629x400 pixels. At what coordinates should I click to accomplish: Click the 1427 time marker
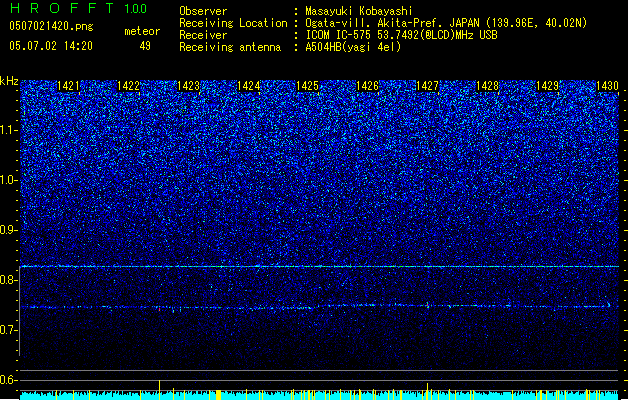click(427, 86)
